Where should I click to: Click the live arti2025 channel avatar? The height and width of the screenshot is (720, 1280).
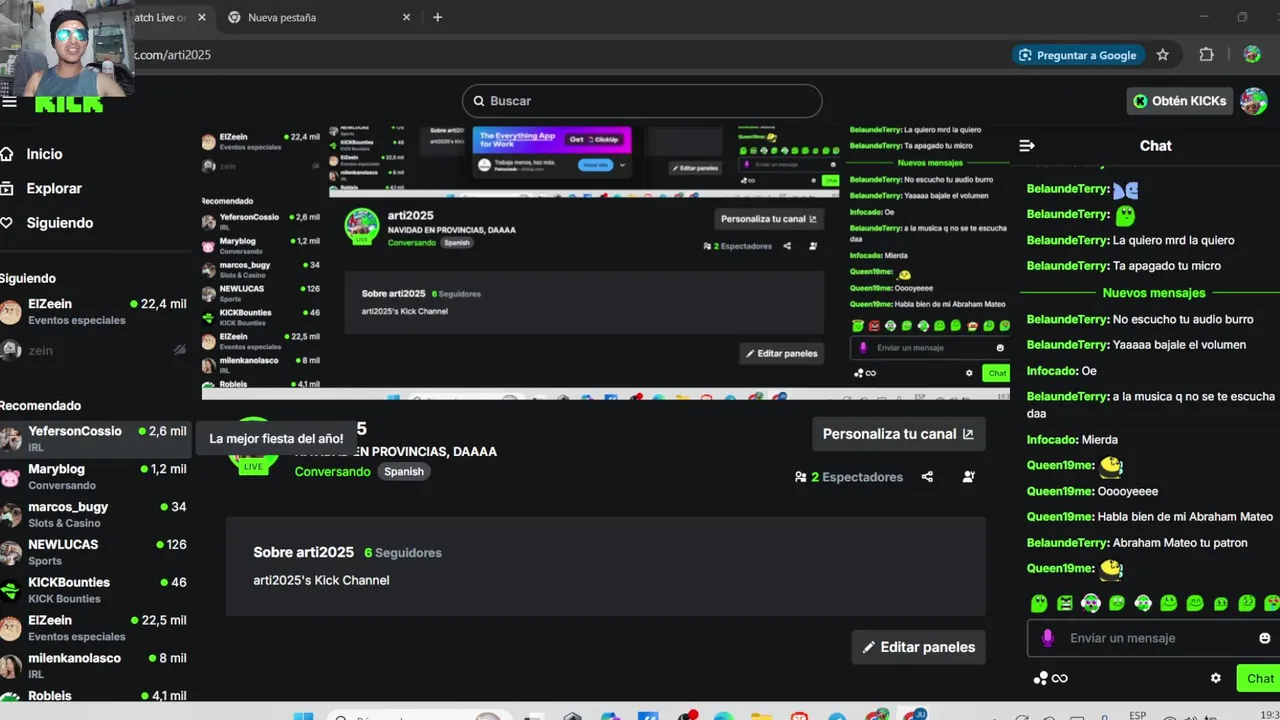coord(252,445)
